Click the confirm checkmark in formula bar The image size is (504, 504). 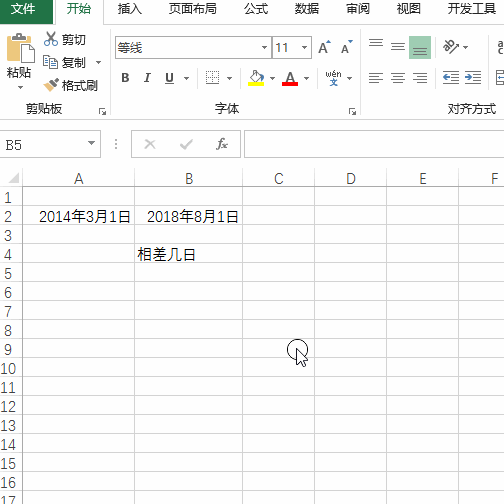pos(186,144)
